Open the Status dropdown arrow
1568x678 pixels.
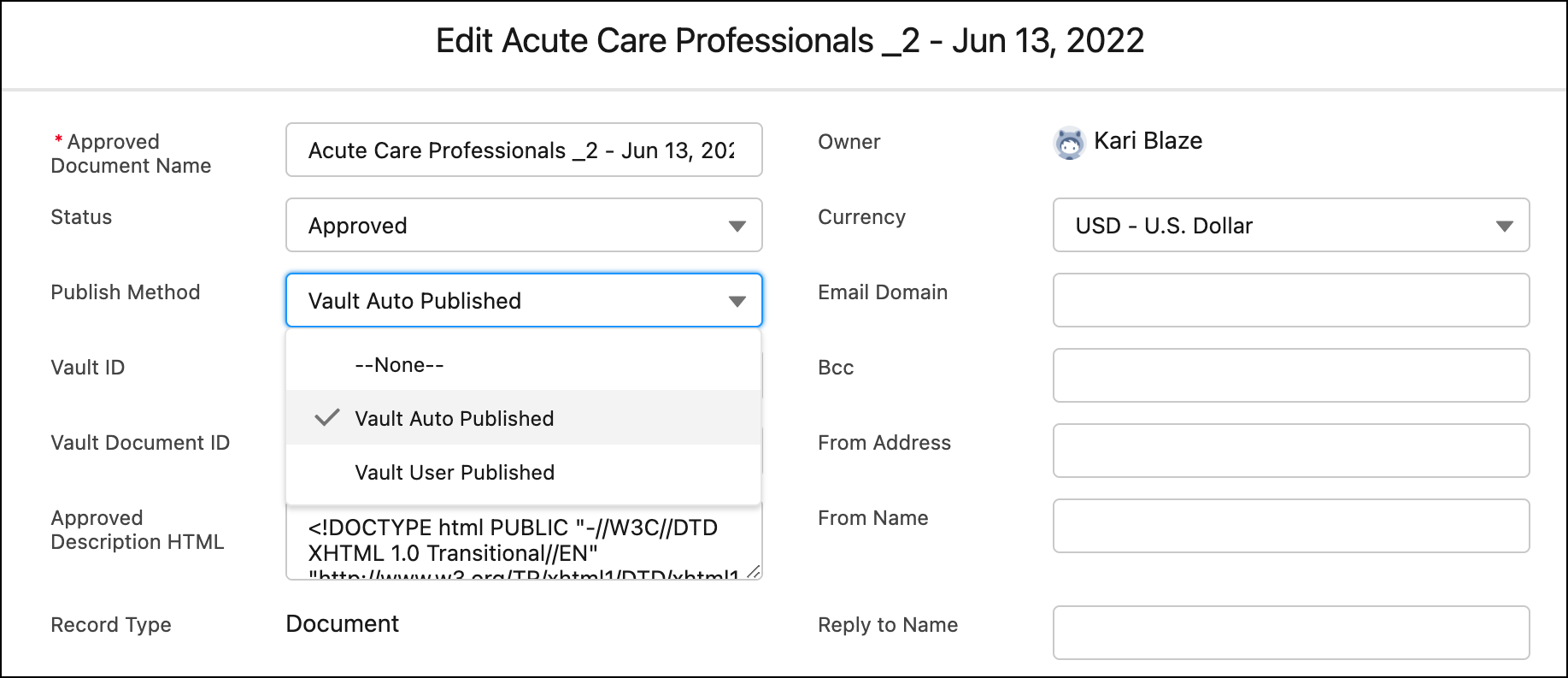(737, 226)
